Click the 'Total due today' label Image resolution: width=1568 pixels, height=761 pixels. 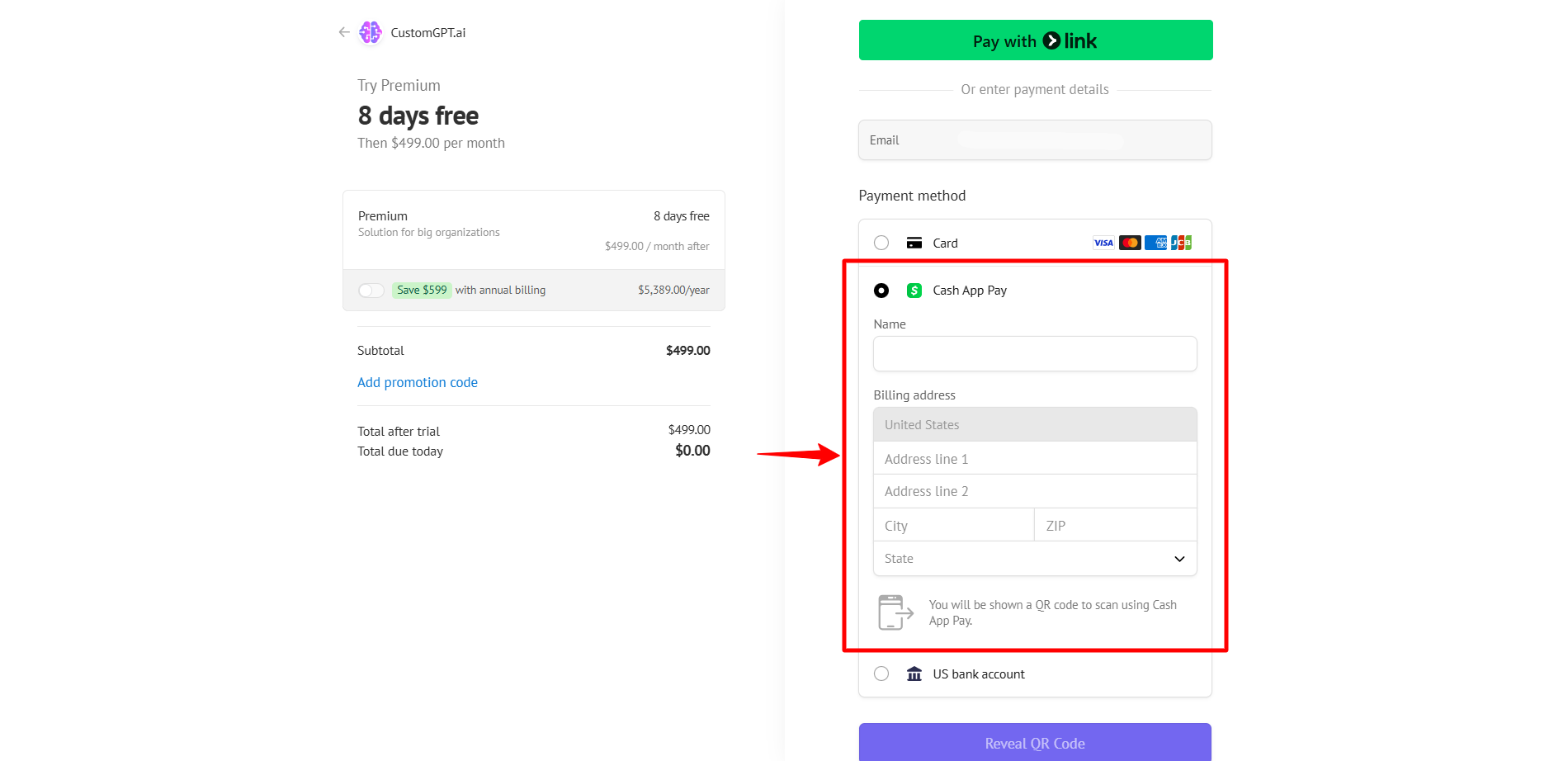400,451
